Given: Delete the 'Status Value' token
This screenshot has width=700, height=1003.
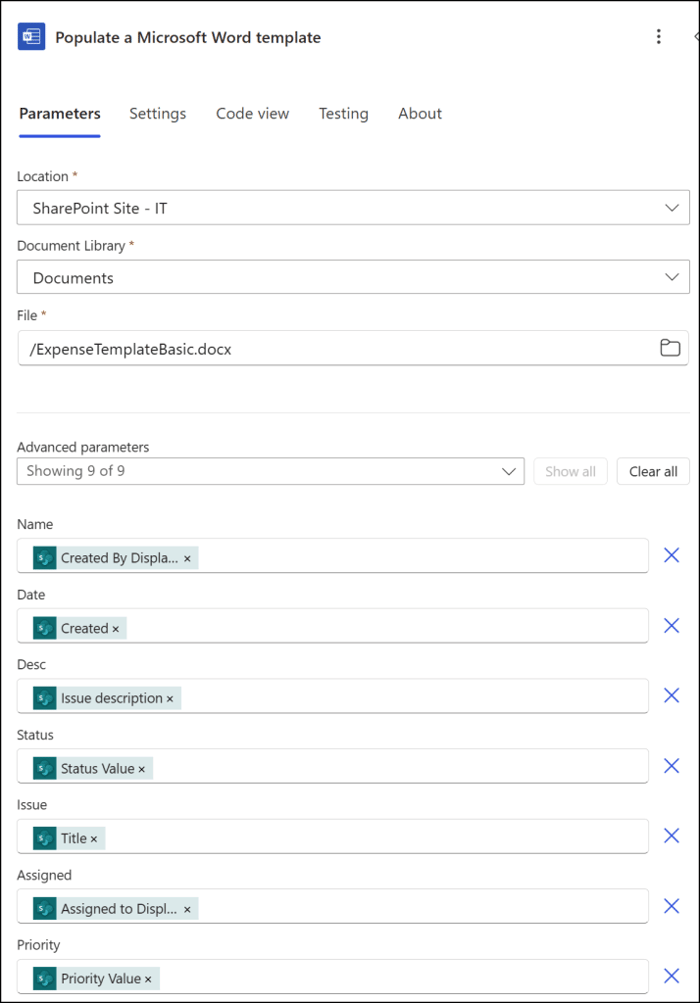Looking at the screenshot, I should [x=141, y=770].
